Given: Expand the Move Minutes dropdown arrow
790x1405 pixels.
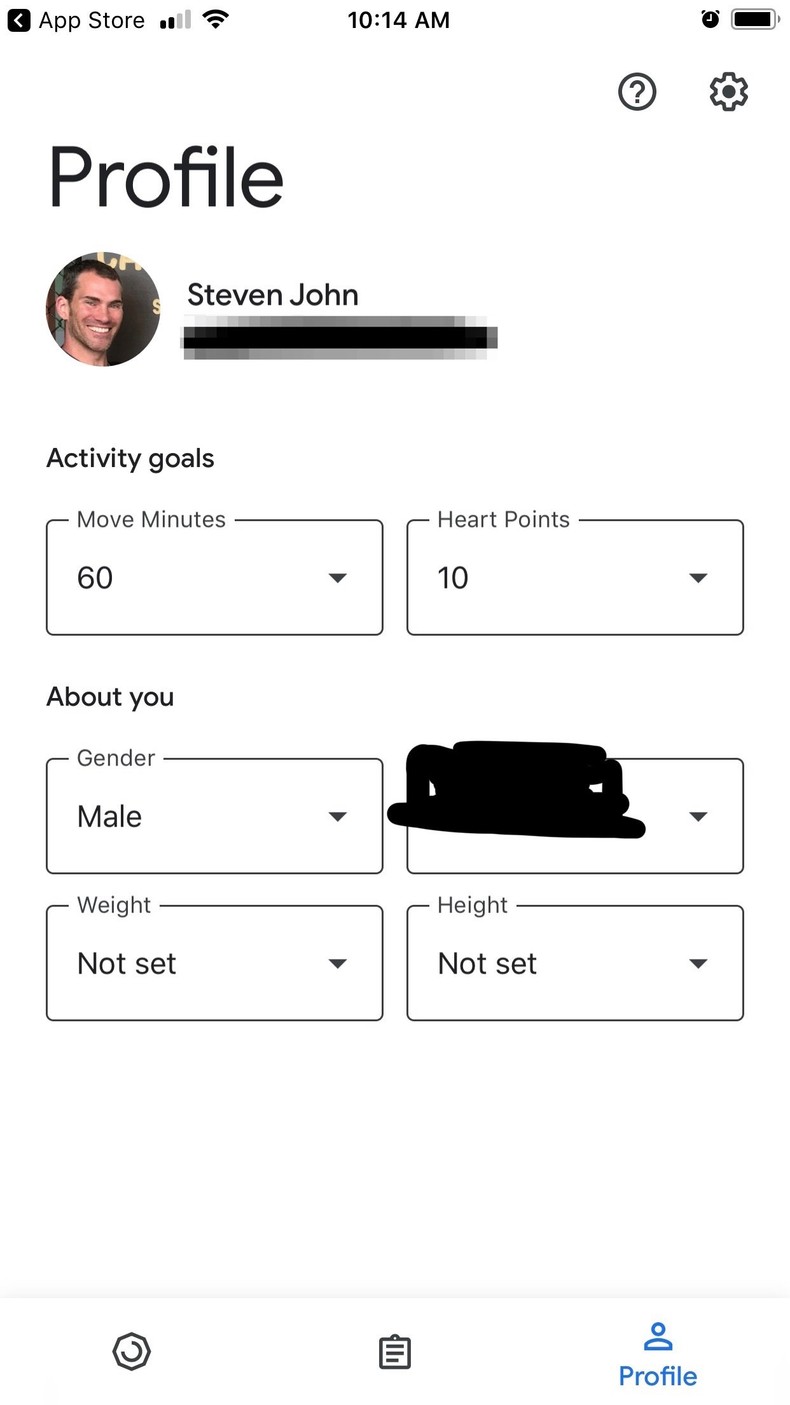Looking at the screenshot, I should tap(338, 578).
